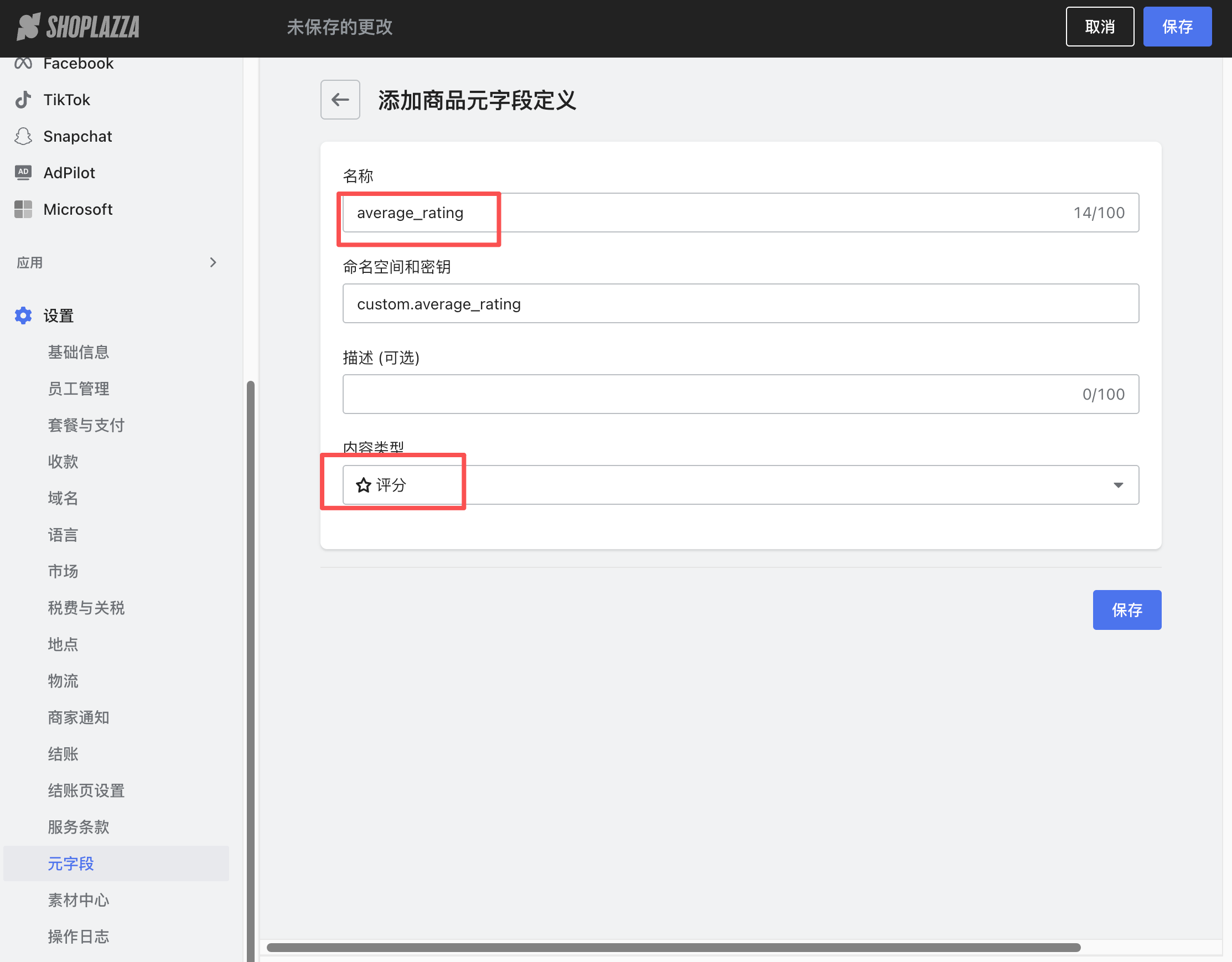Open 市场 settings page
Image resolution: width=1232 pixels, height=962 pixels.
(63, 571)
